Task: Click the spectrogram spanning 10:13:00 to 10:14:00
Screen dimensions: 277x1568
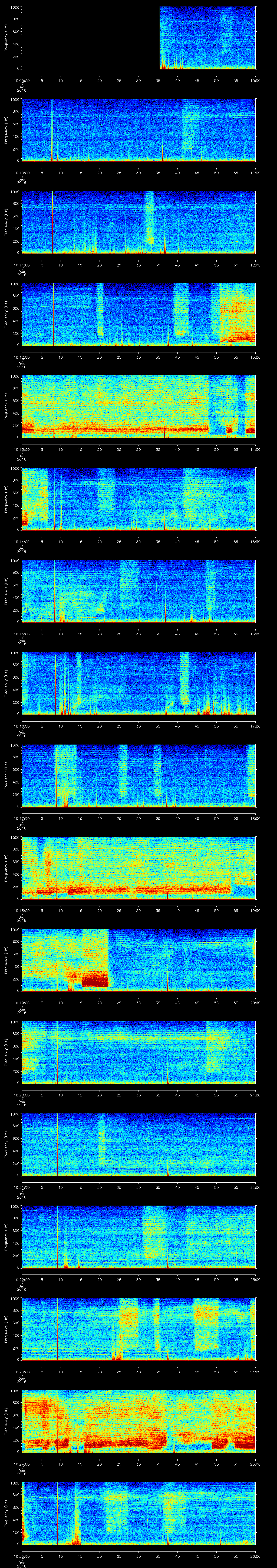Action: 139,407
